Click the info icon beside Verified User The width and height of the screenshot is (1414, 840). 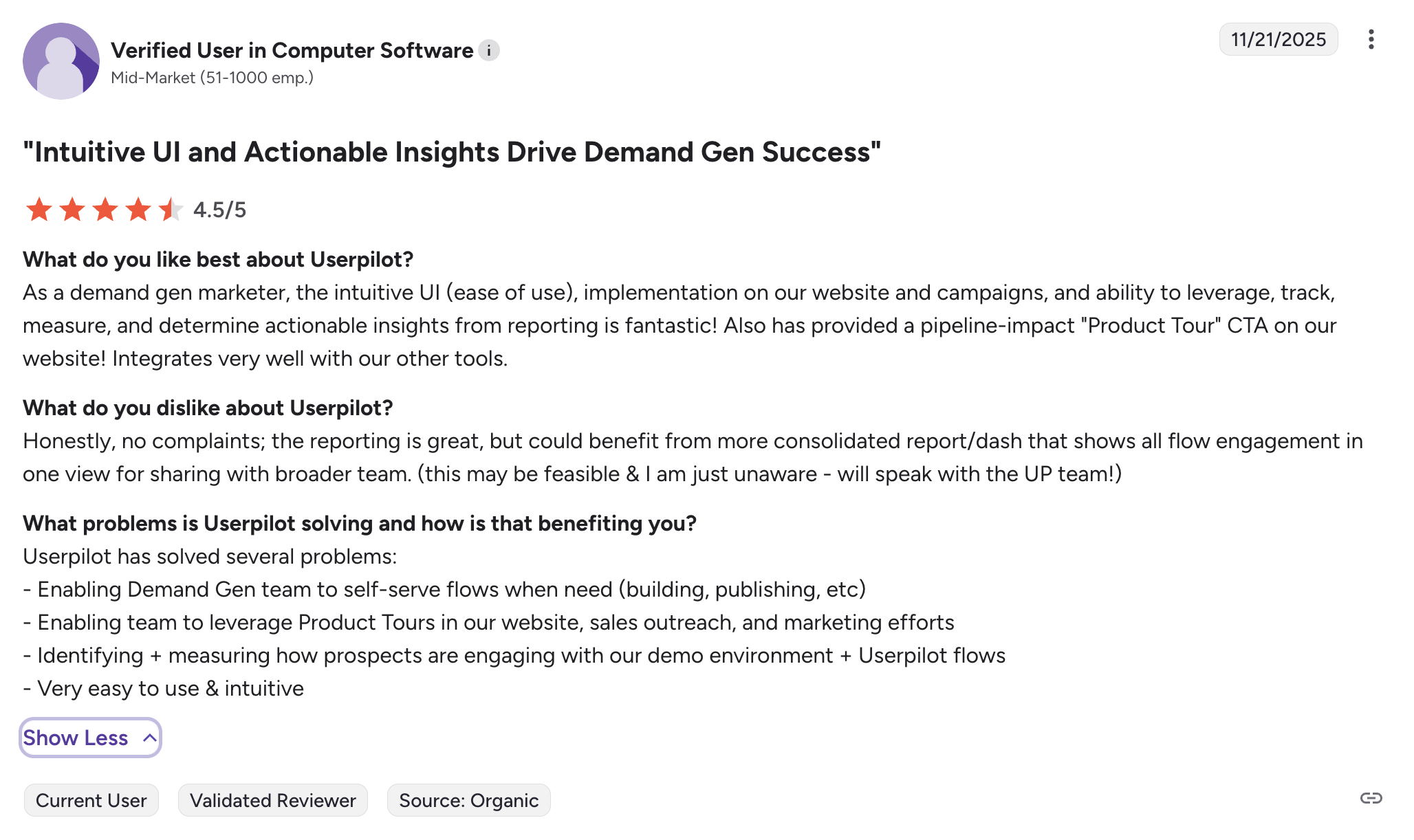click(489, 51)
